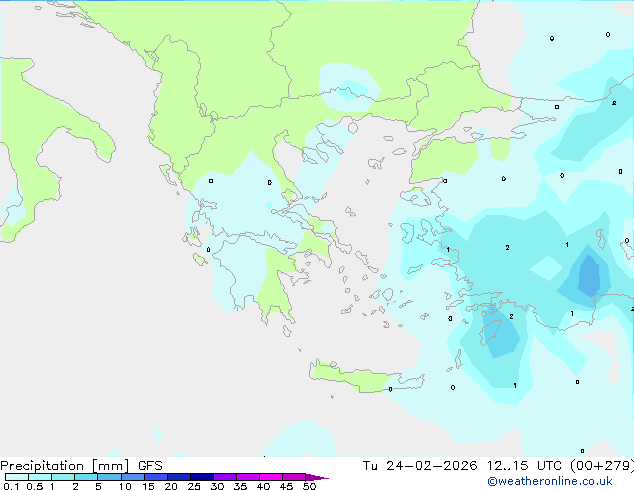Click the "Precipitation" title text
This screenshot has height=490, width=634.
42,466
